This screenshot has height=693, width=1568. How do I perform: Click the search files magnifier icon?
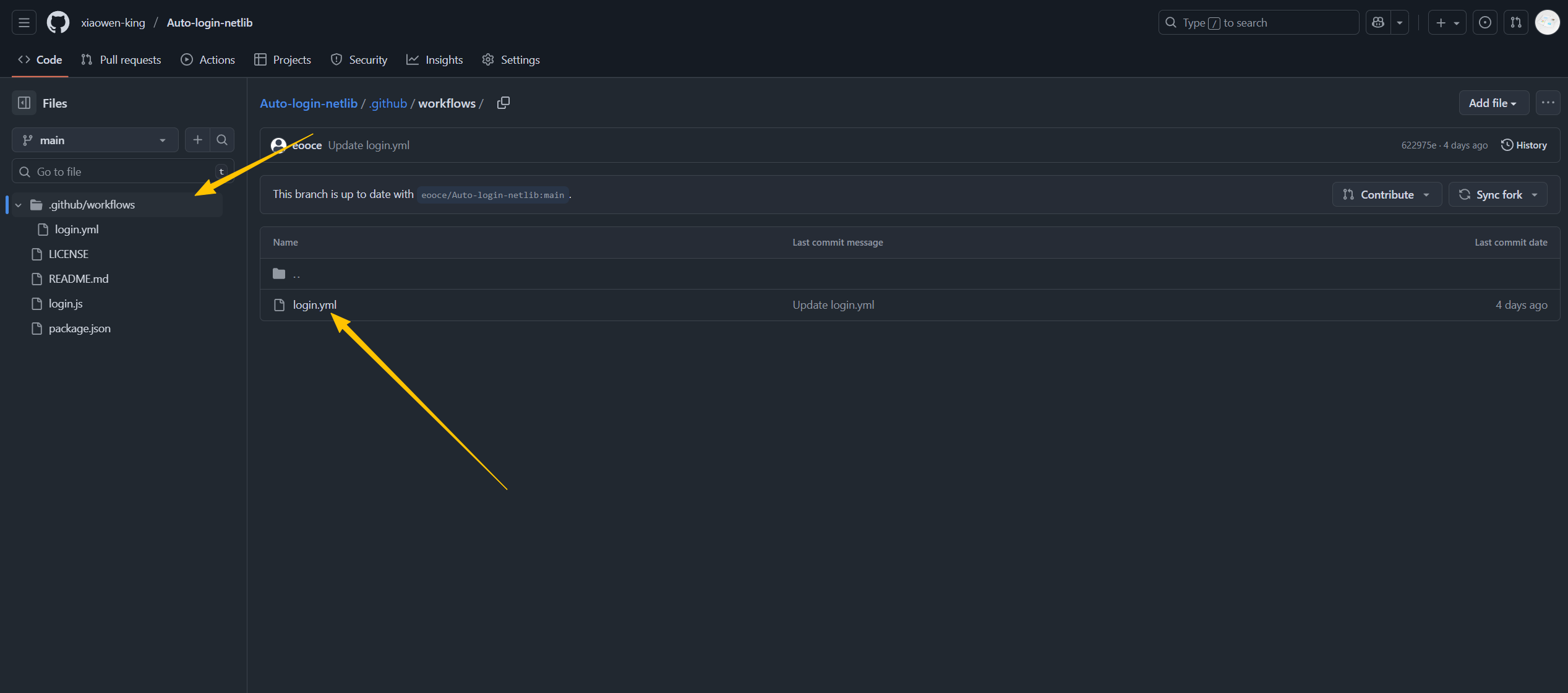[x=222, y=140]
